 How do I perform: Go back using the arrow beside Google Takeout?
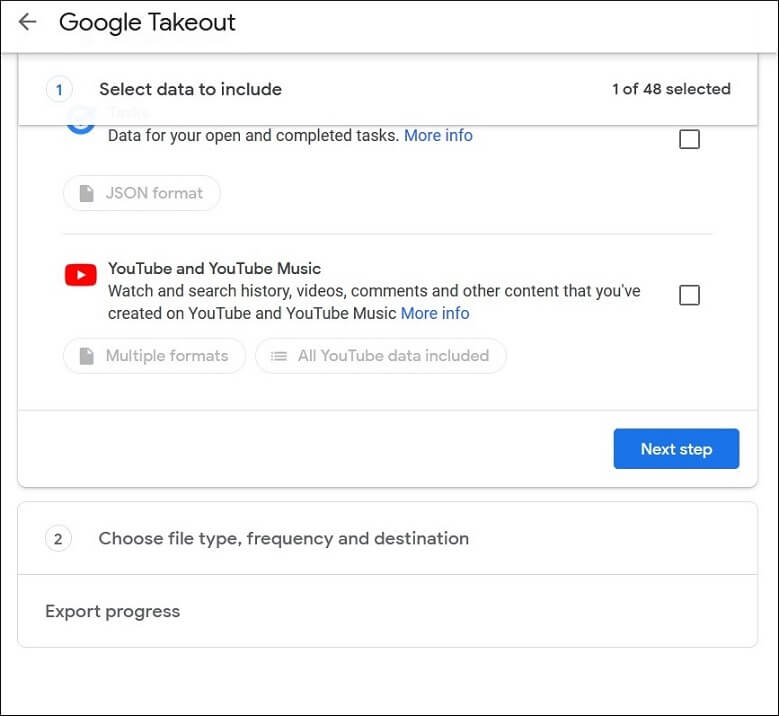(27, 21)
